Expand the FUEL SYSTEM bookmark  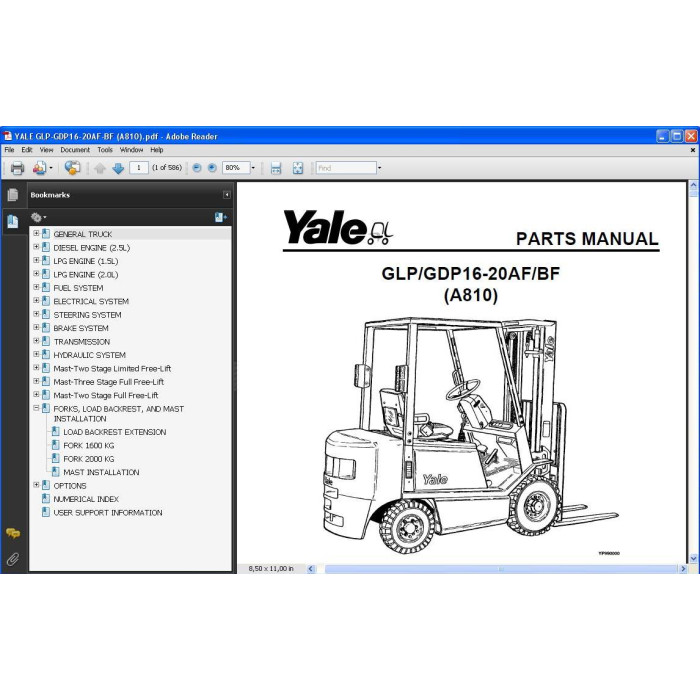click(37, 287)
